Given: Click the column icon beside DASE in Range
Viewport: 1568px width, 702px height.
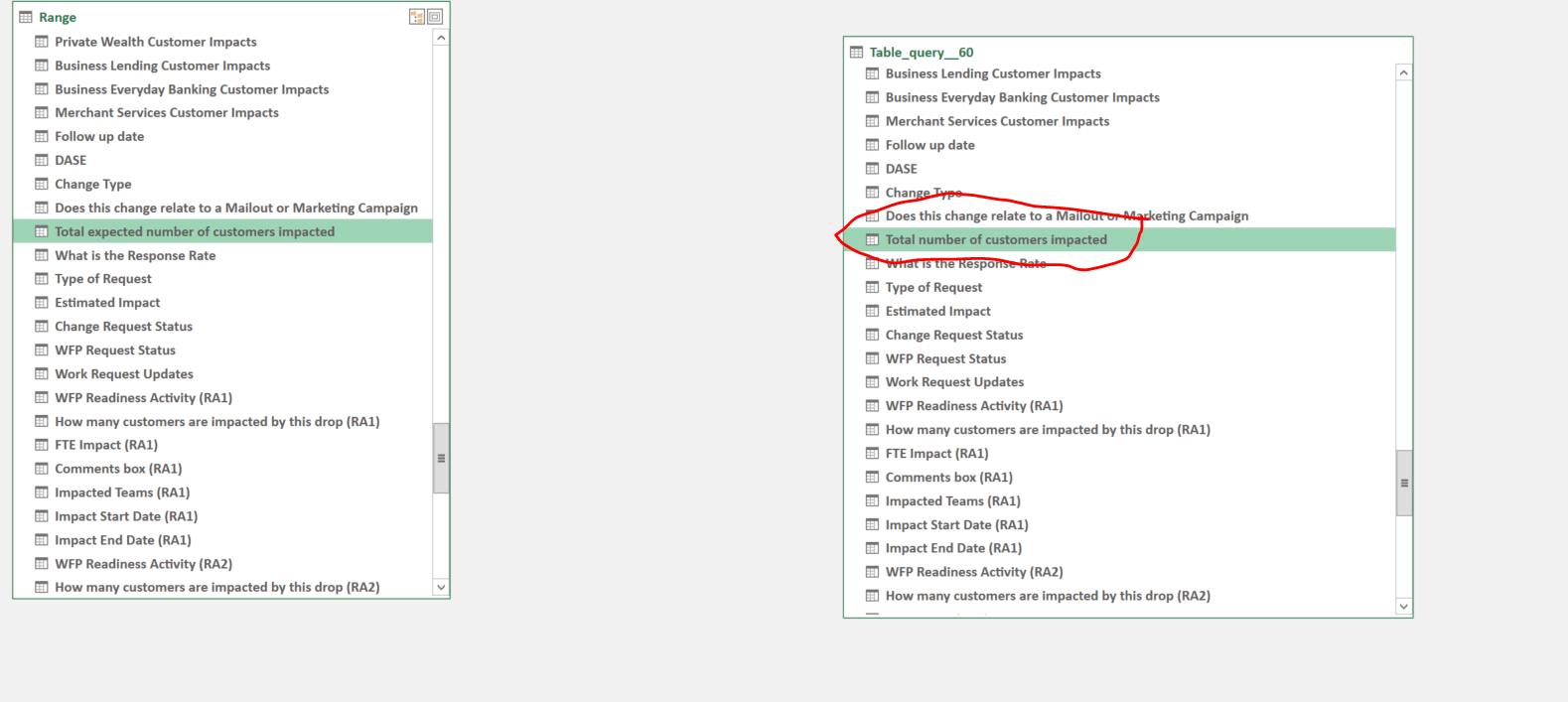Looking at the screenshot, I should (42, 160).
